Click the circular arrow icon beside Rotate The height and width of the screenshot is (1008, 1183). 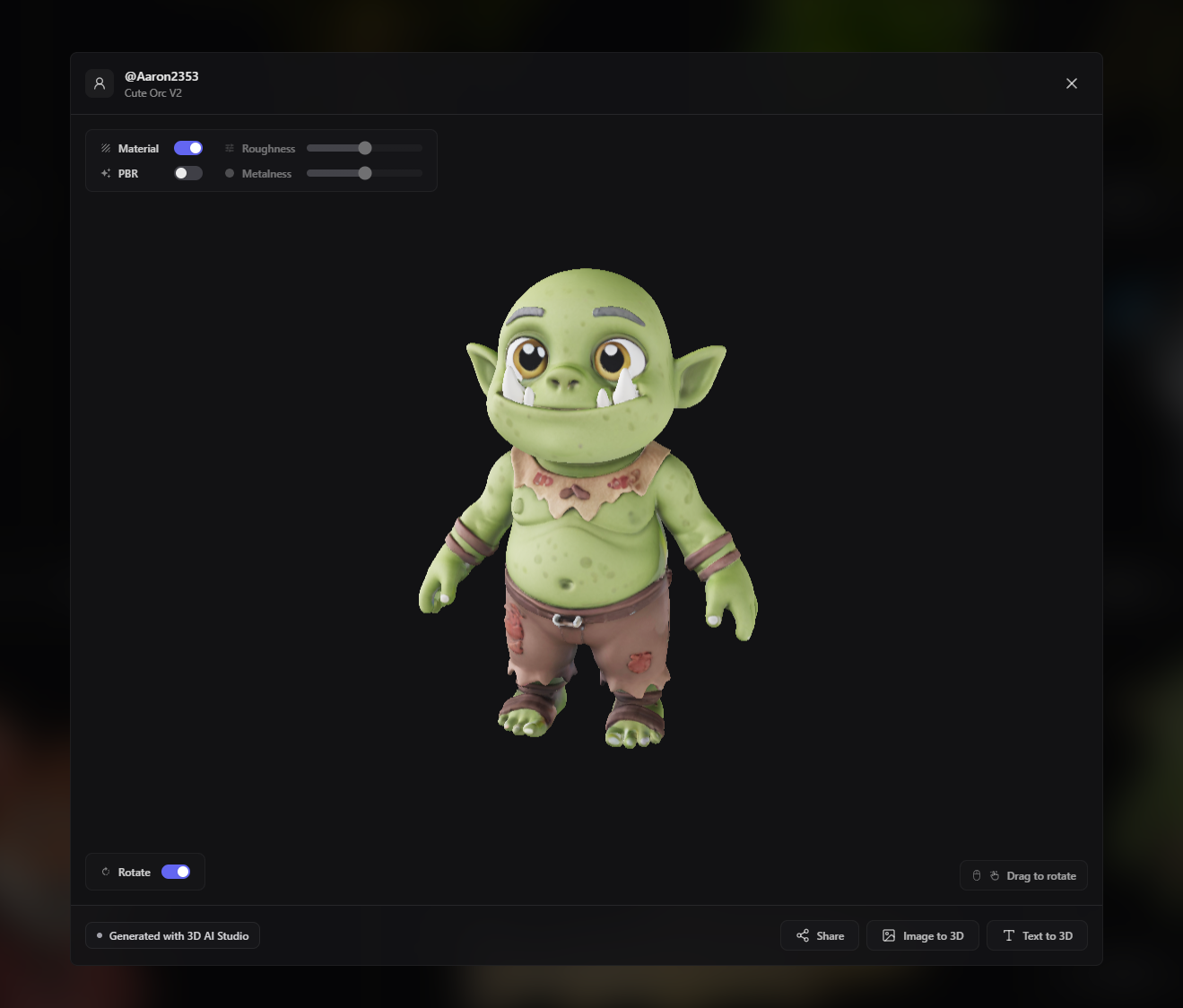[x=105, y=872]
